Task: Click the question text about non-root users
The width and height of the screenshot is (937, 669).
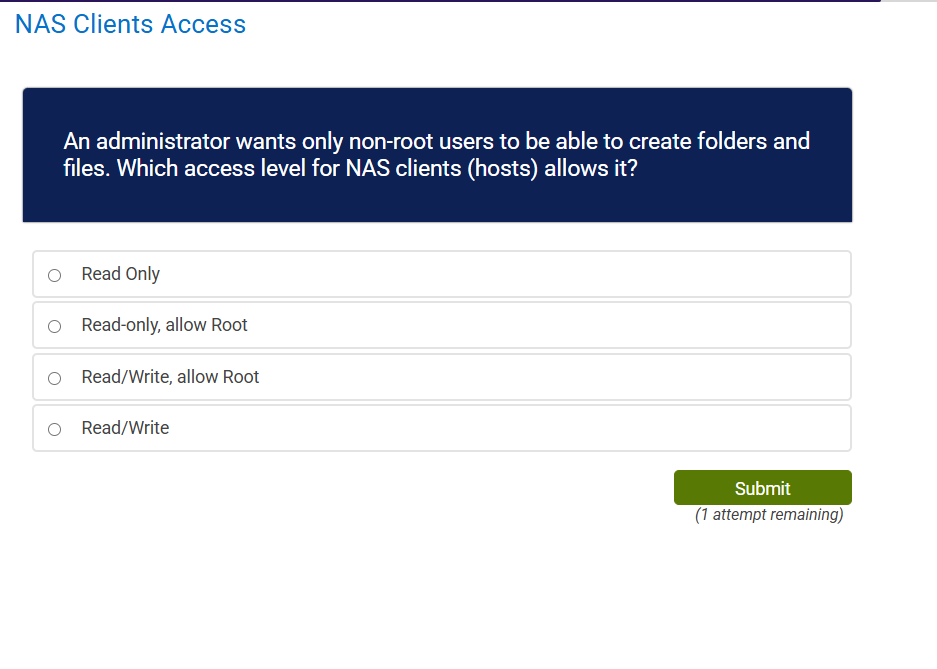Action: (x=437, y=155)
